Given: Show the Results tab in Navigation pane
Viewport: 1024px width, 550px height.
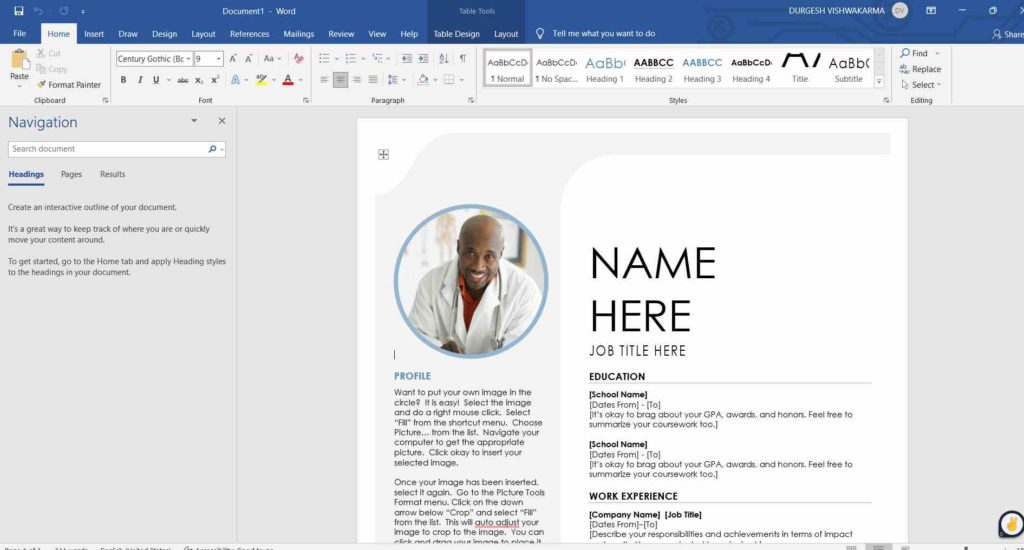Looking at the screenshot, I should click(x=112, y=174).
